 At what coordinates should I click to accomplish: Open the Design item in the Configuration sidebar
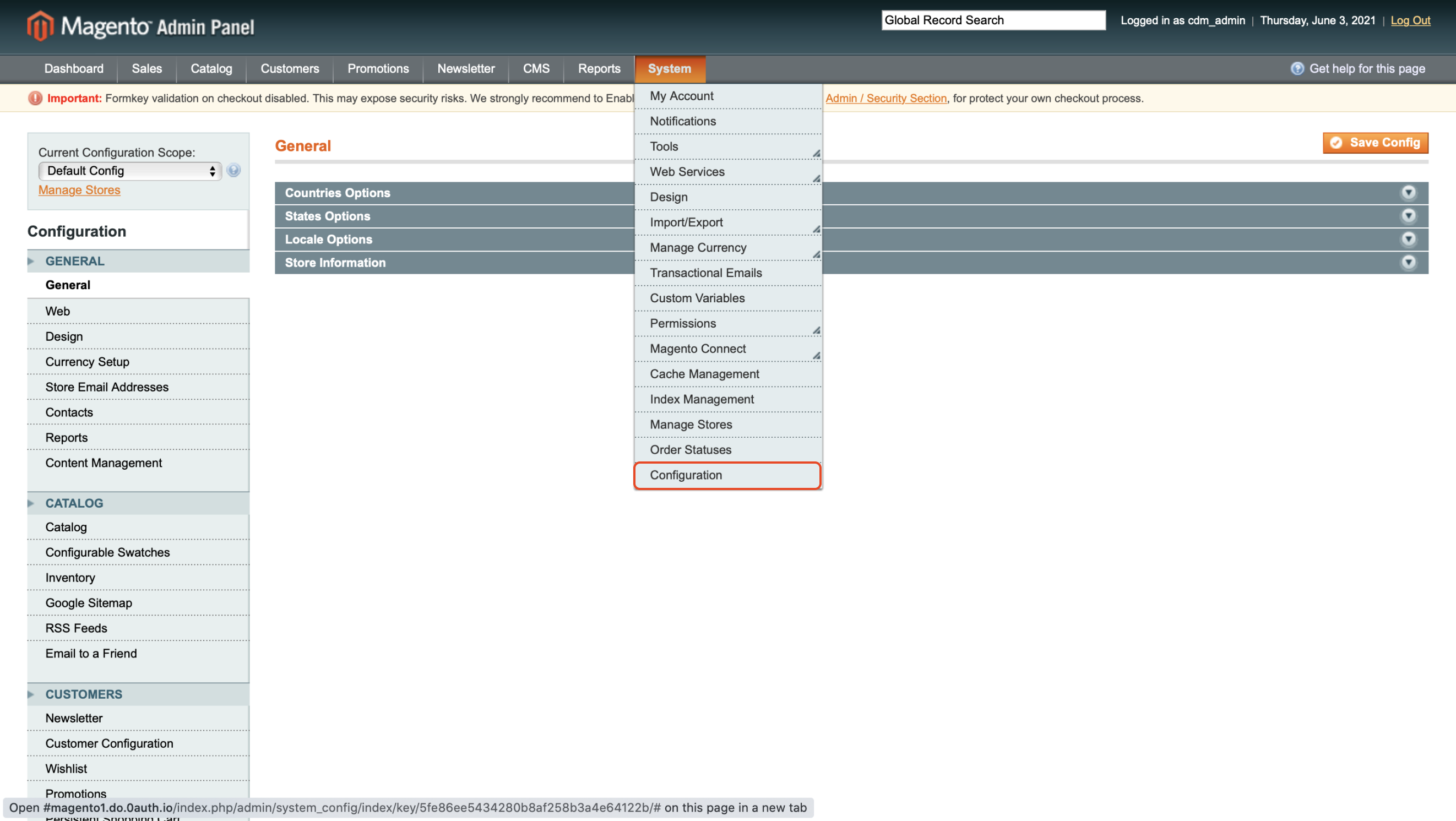[x=138, y=337]
